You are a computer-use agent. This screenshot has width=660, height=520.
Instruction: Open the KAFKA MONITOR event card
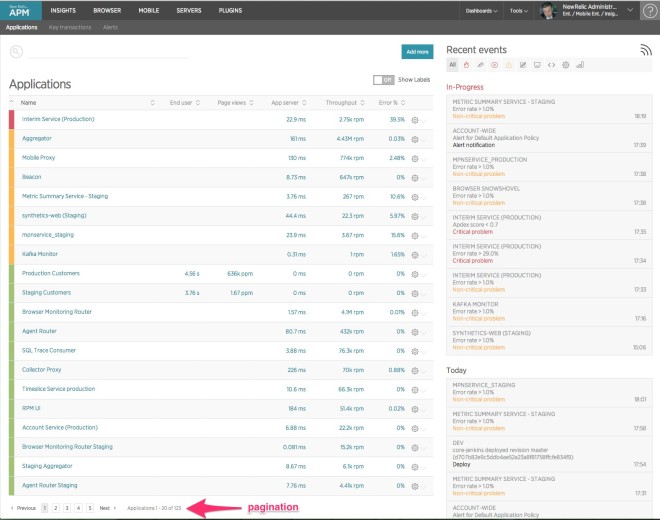[549, 312]
